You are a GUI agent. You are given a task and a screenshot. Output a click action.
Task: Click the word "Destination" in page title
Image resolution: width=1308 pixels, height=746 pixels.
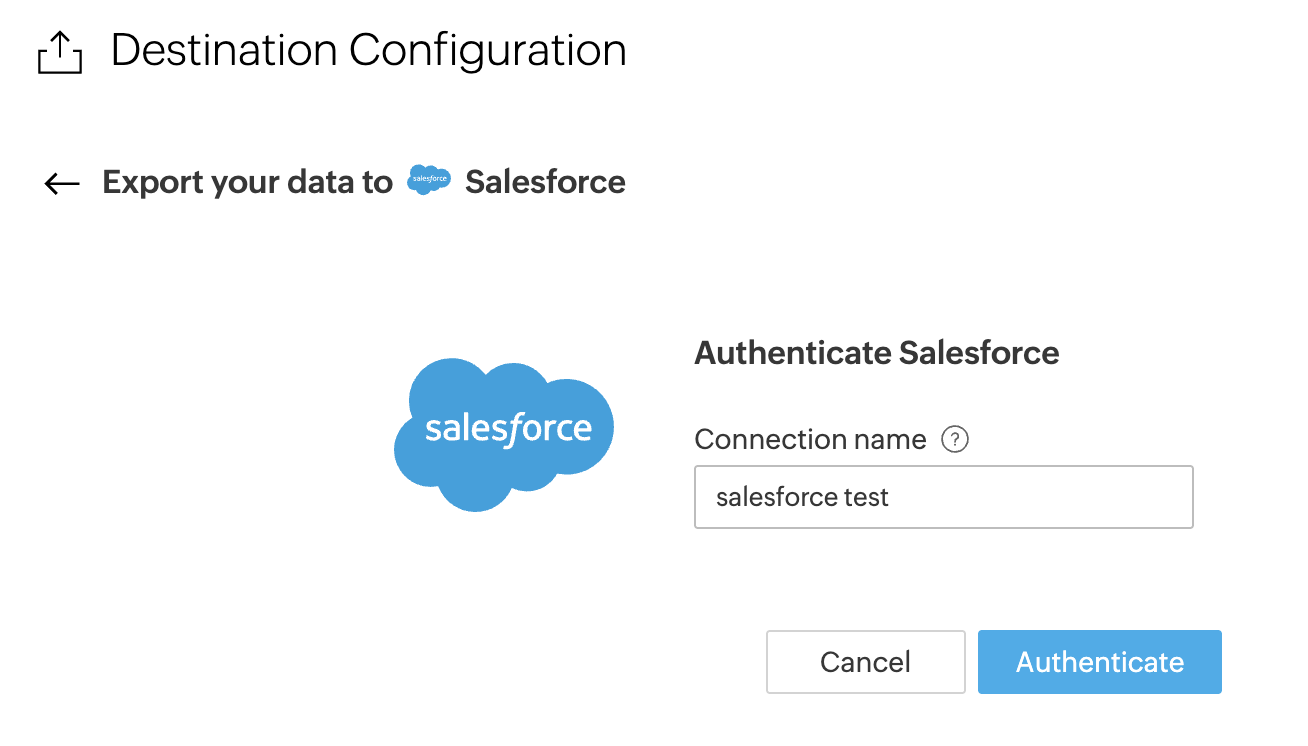tap(223, 50)
